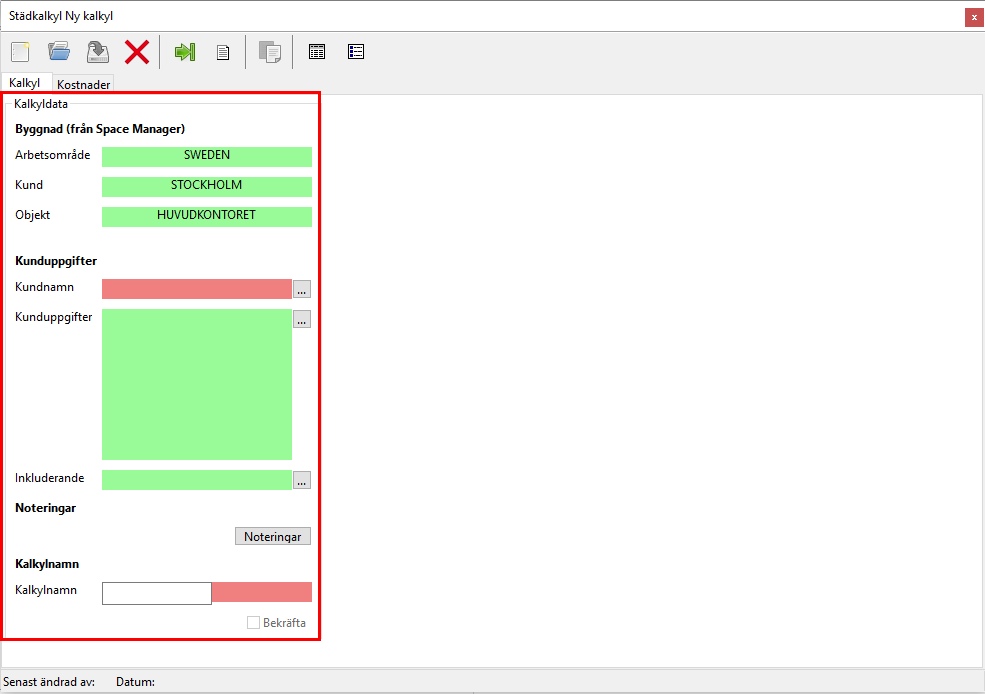Click the red X delete icon

click(136, 52)
